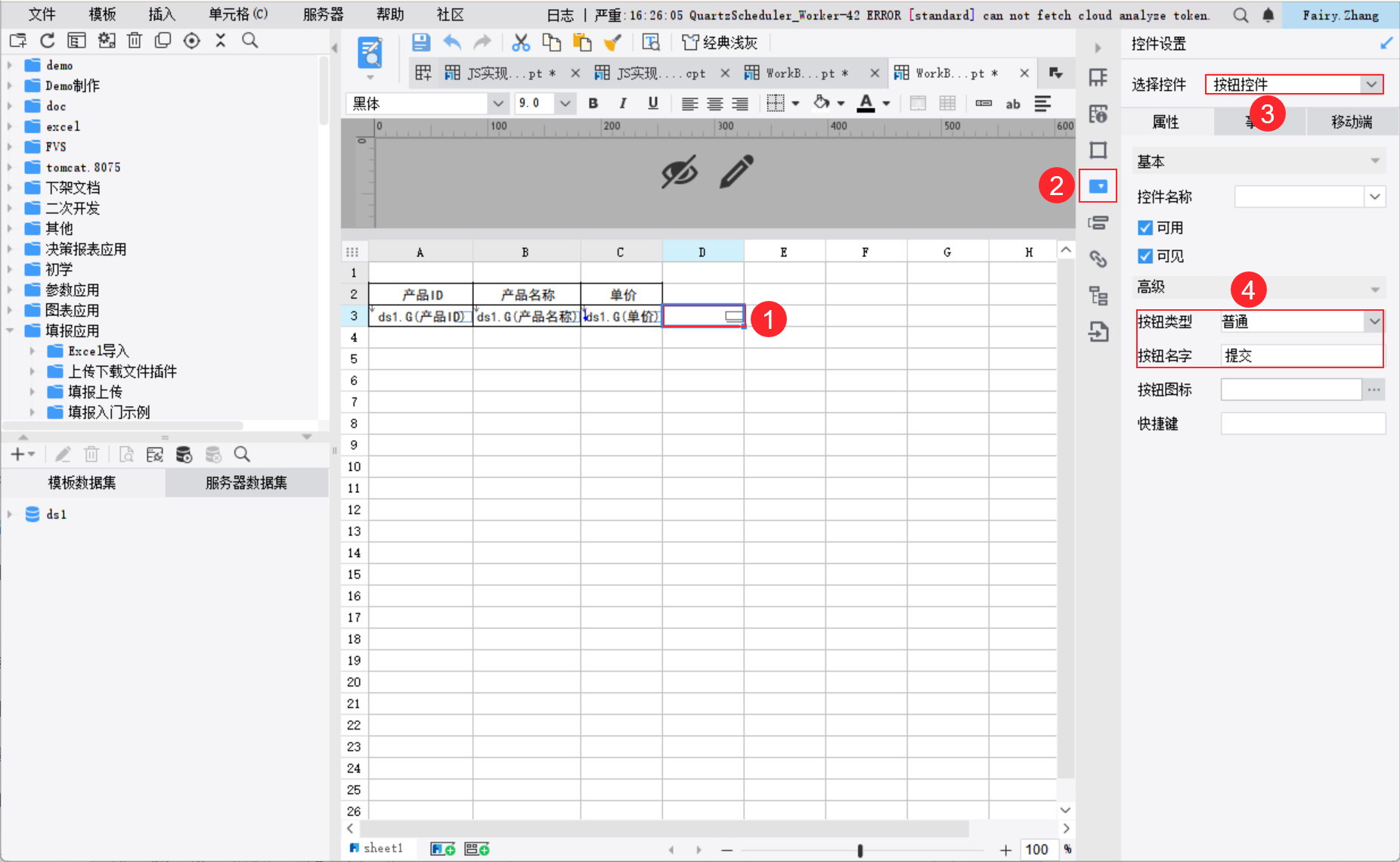This screenshot has width=1400, height=862.
Task: Click the refresh icon in file tree toolbar
Action: pyautogui.click(x=48, y=41)
